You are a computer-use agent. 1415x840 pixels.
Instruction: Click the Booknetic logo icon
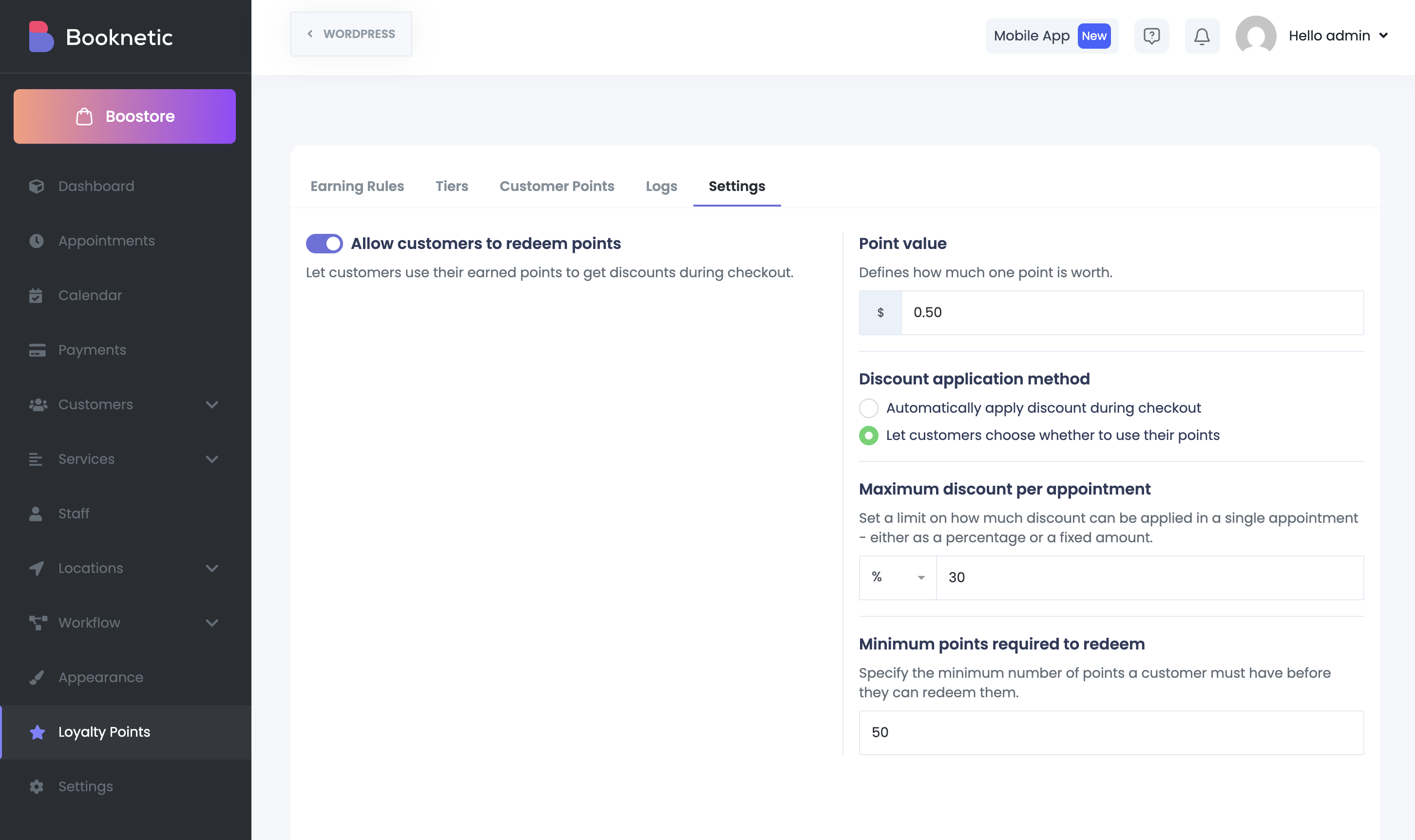(x=41, y=37)
